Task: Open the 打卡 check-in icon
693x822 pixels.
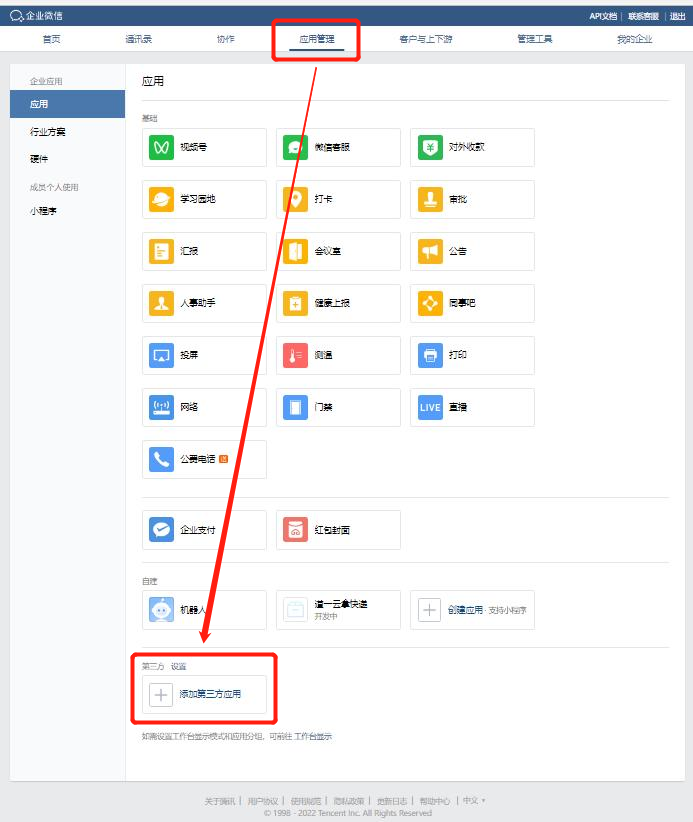Action: point(295,199)
